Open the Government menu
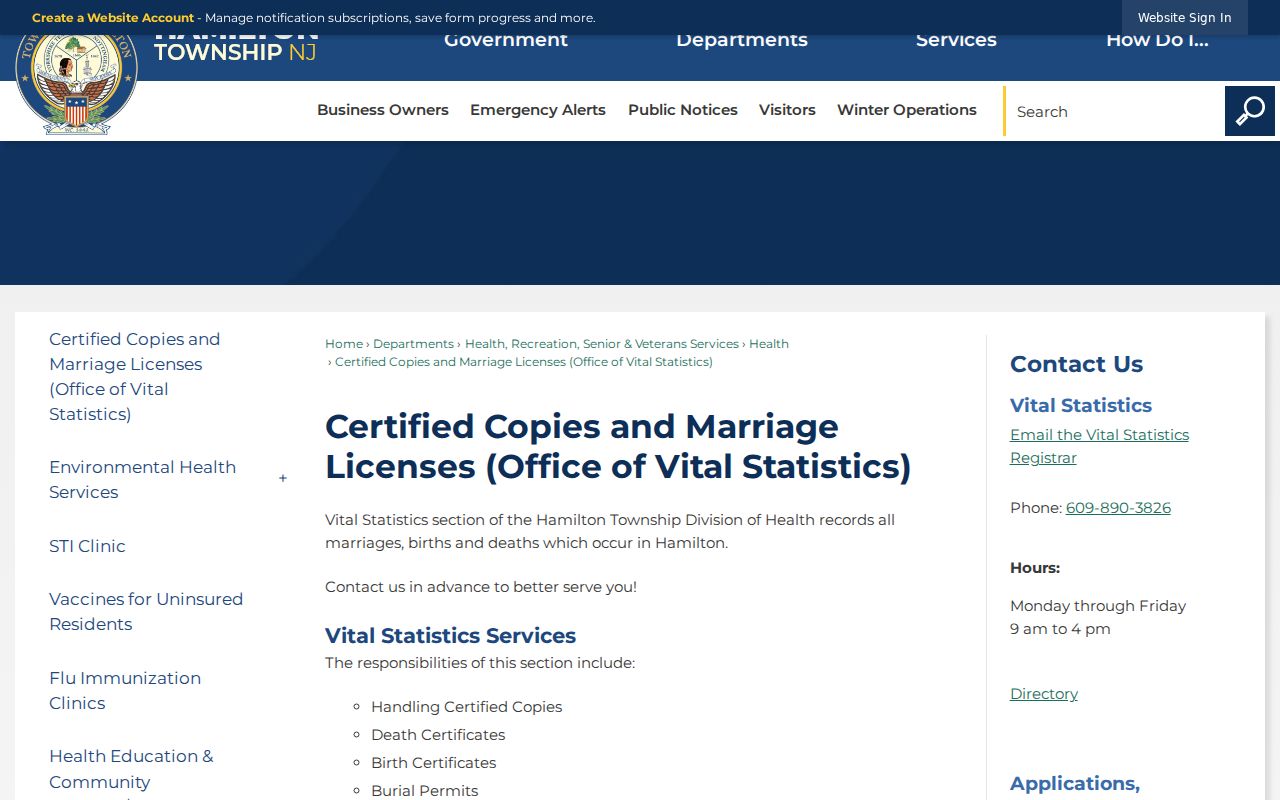Image resolution: width=1280 pixels, height=800 pixels. click(x=506, y=40)
